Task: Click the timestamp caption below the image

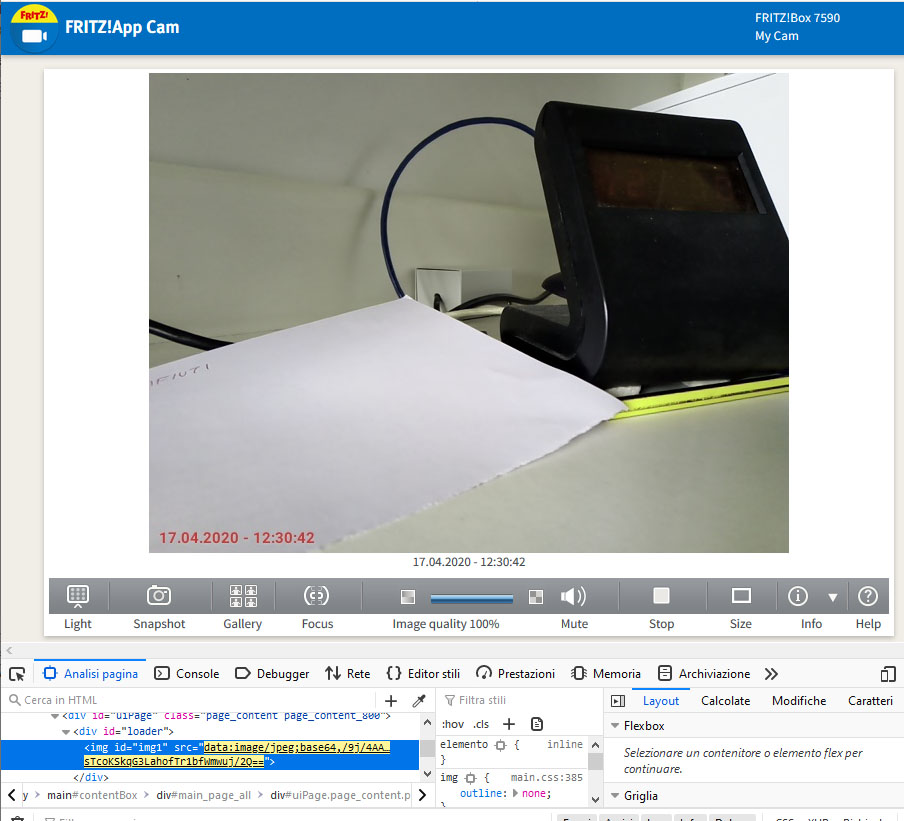Action: [x=469, y=562]
